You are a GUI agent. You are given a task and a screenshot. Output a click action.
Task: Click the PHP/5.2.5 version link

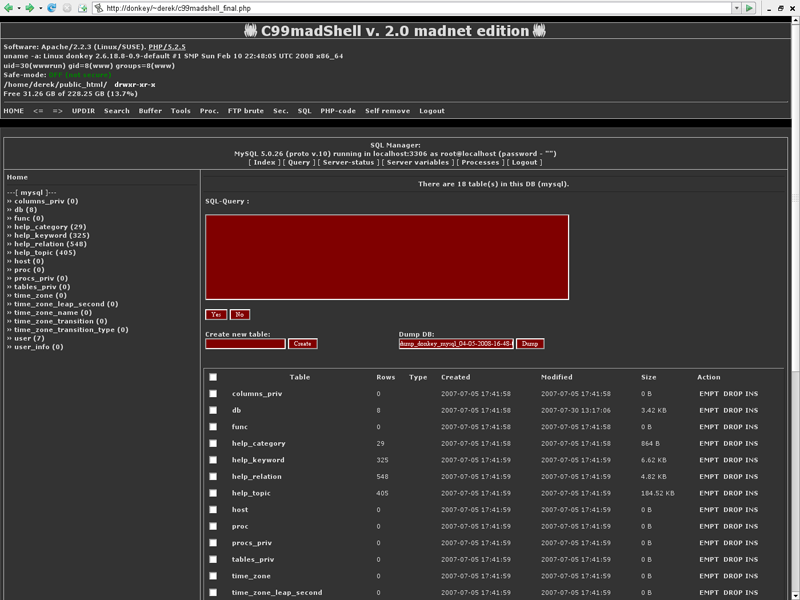coord(167,47)
